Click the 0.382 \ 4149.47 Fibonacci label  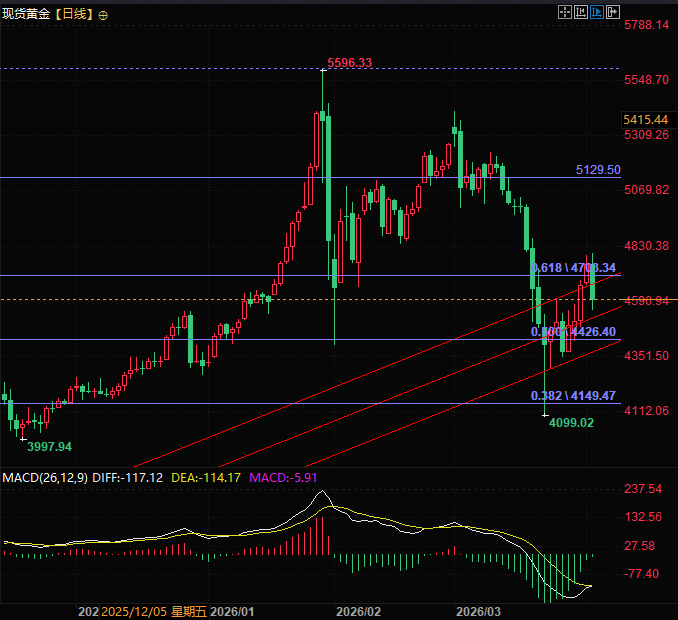[573, 396]
